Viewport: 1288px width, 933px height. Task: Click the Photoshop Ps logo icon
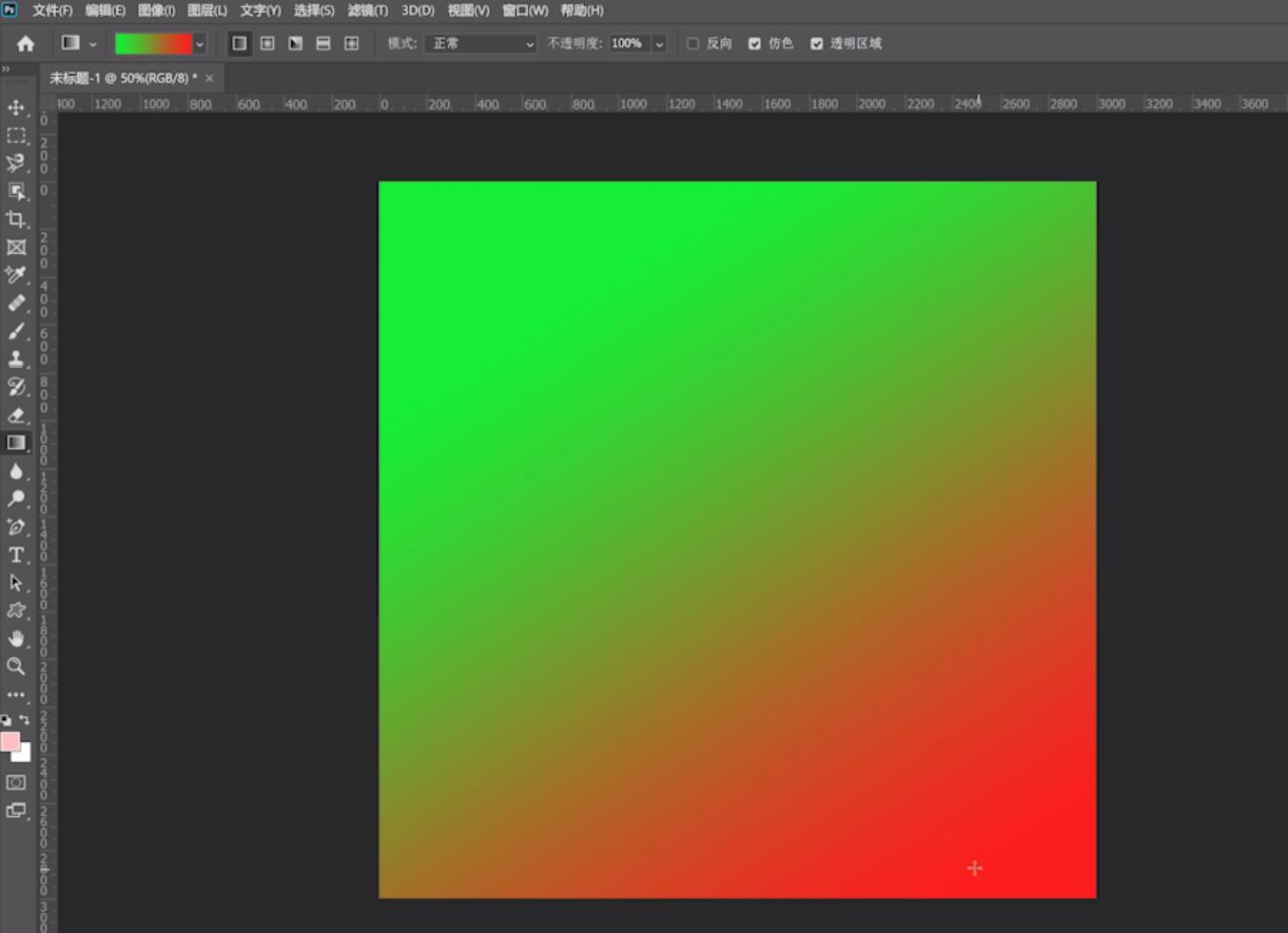pyautogui.click(x=10, y=10)
